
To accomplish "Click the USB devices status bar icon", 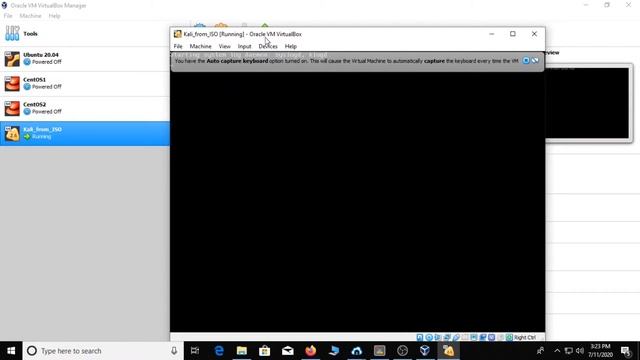I will pos(456,337).
